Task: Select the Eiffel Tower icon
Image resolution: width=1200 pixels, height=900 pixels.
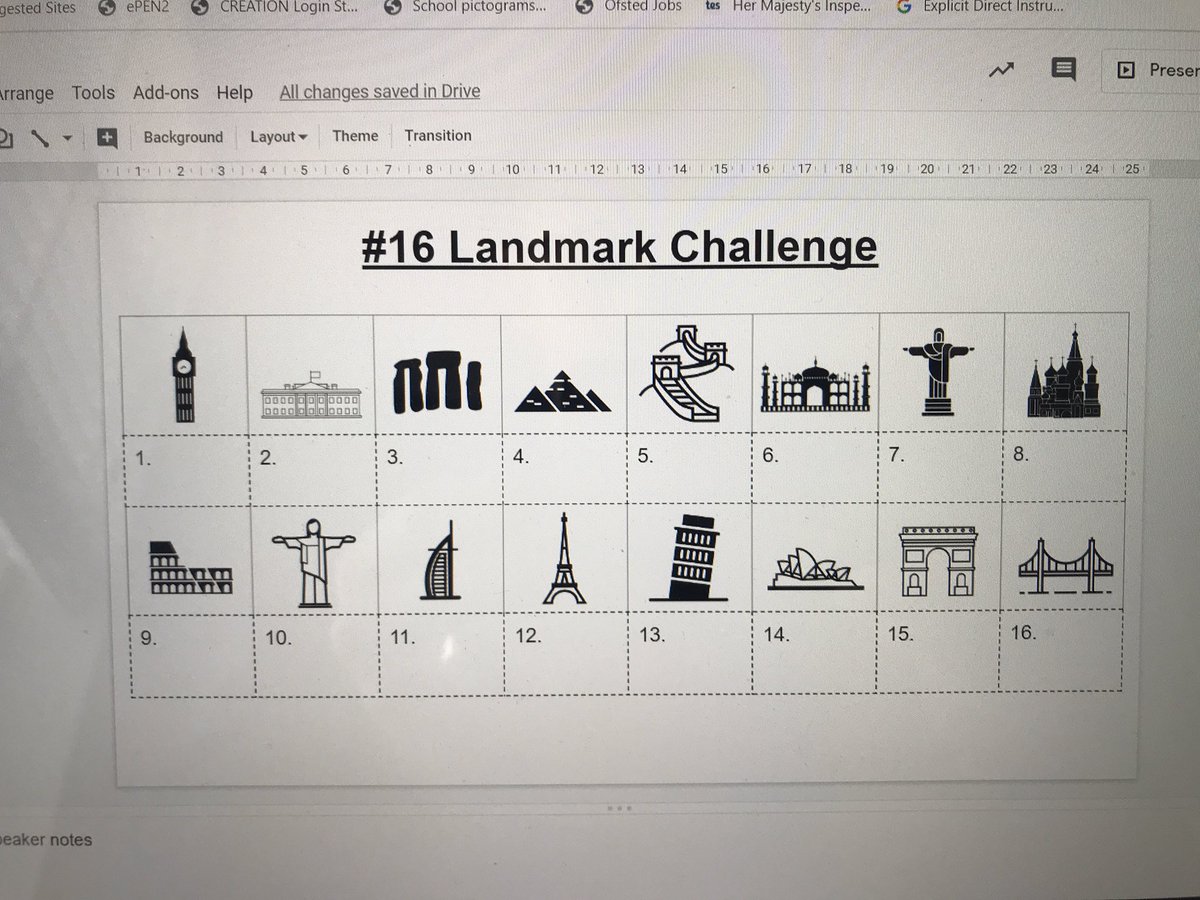Action: [565, 558]
